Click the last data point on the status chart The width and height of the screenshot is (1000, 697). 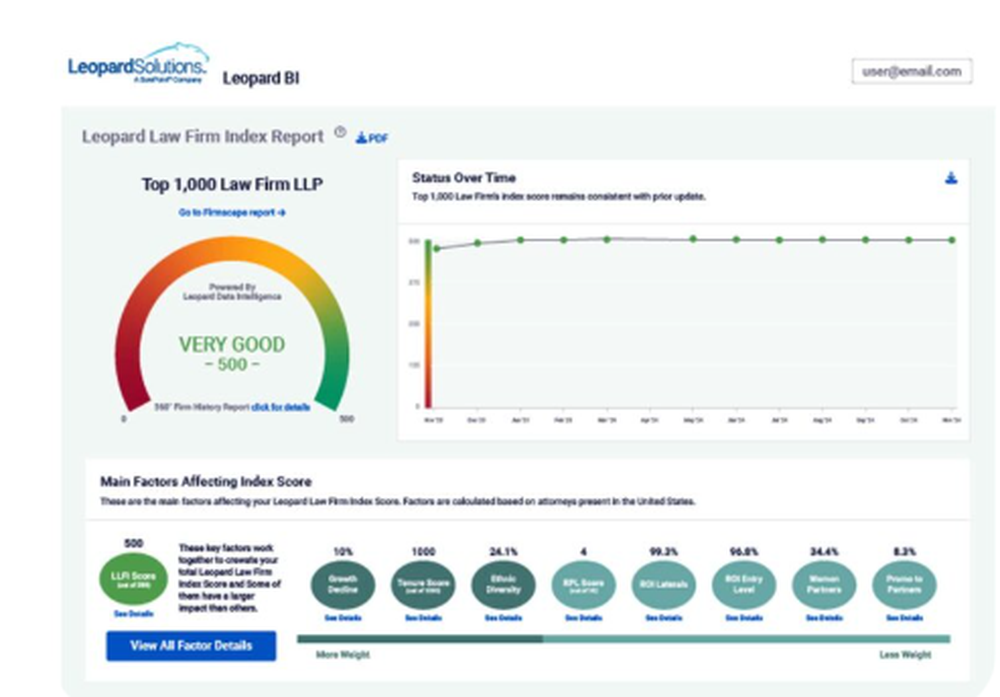(952, 240)
